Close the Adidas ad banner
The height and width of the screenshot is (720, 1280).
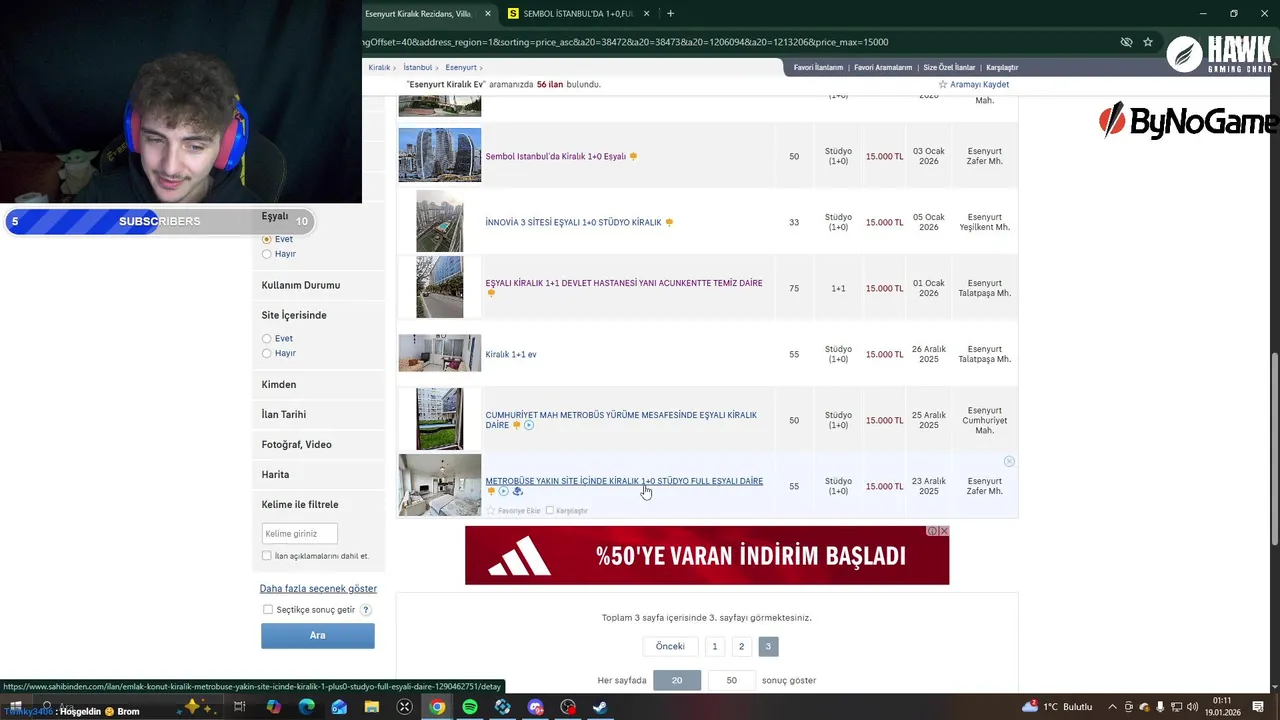[x=943, y=531]
